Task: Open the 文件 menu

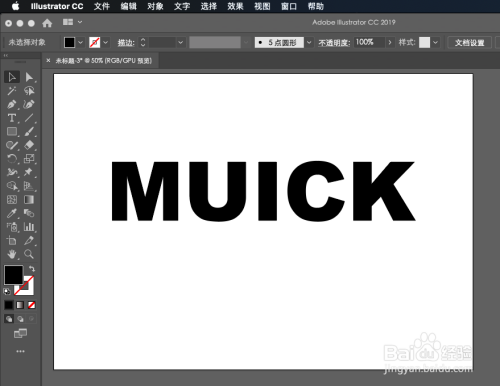Action: click(x=102, y=6)
